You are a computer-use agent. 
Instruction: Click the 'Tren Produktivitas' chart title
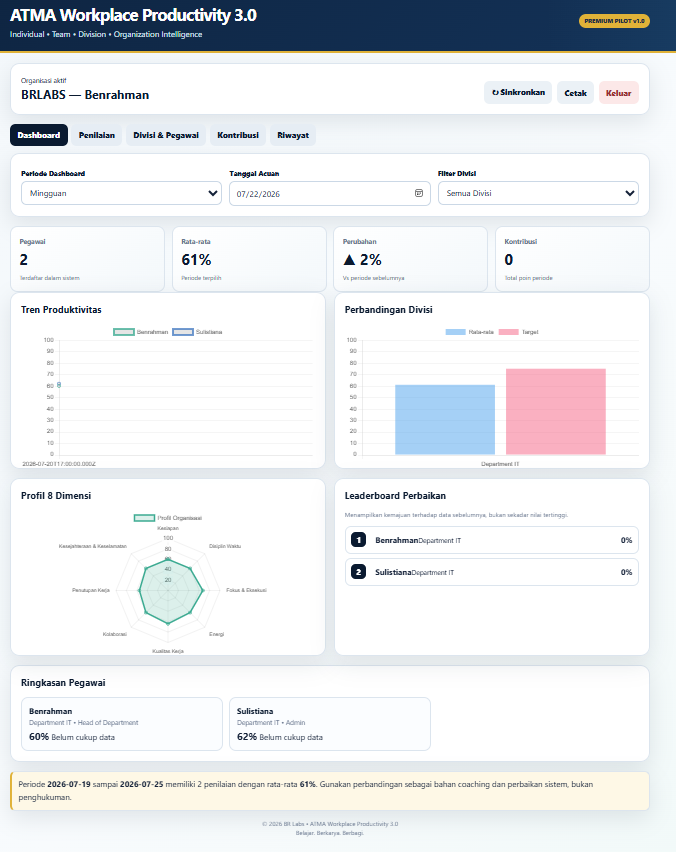click(x=61, y=310)
